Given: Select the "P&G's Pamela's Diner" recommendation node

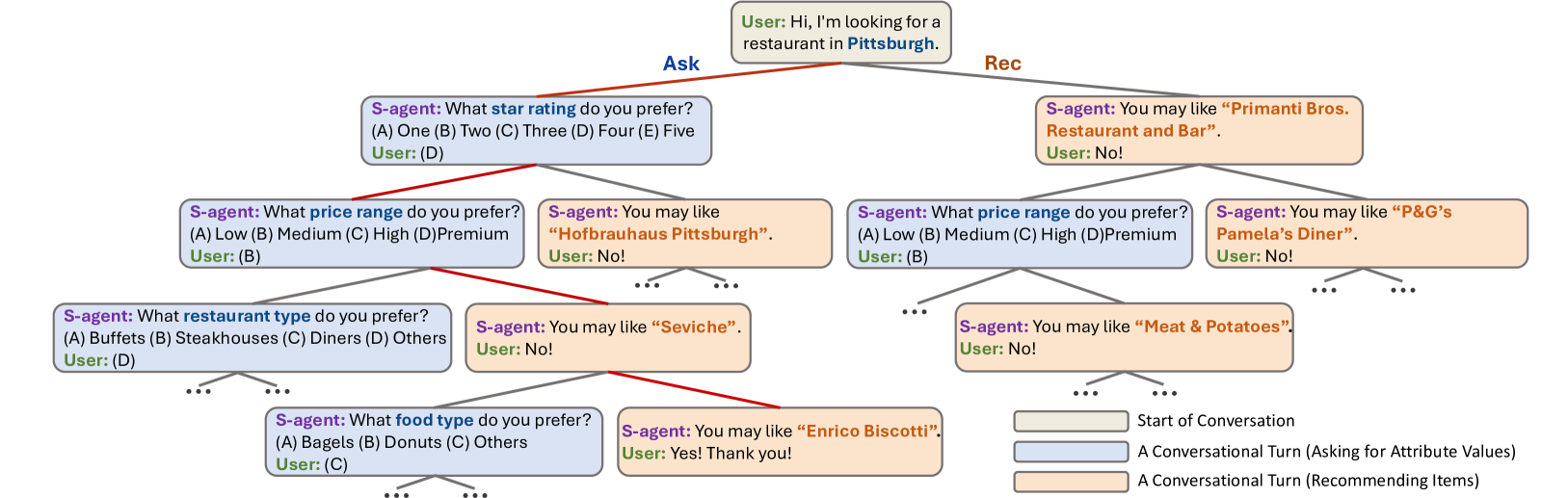Looking at the screenshot, I should click(x=1366, y=233).
